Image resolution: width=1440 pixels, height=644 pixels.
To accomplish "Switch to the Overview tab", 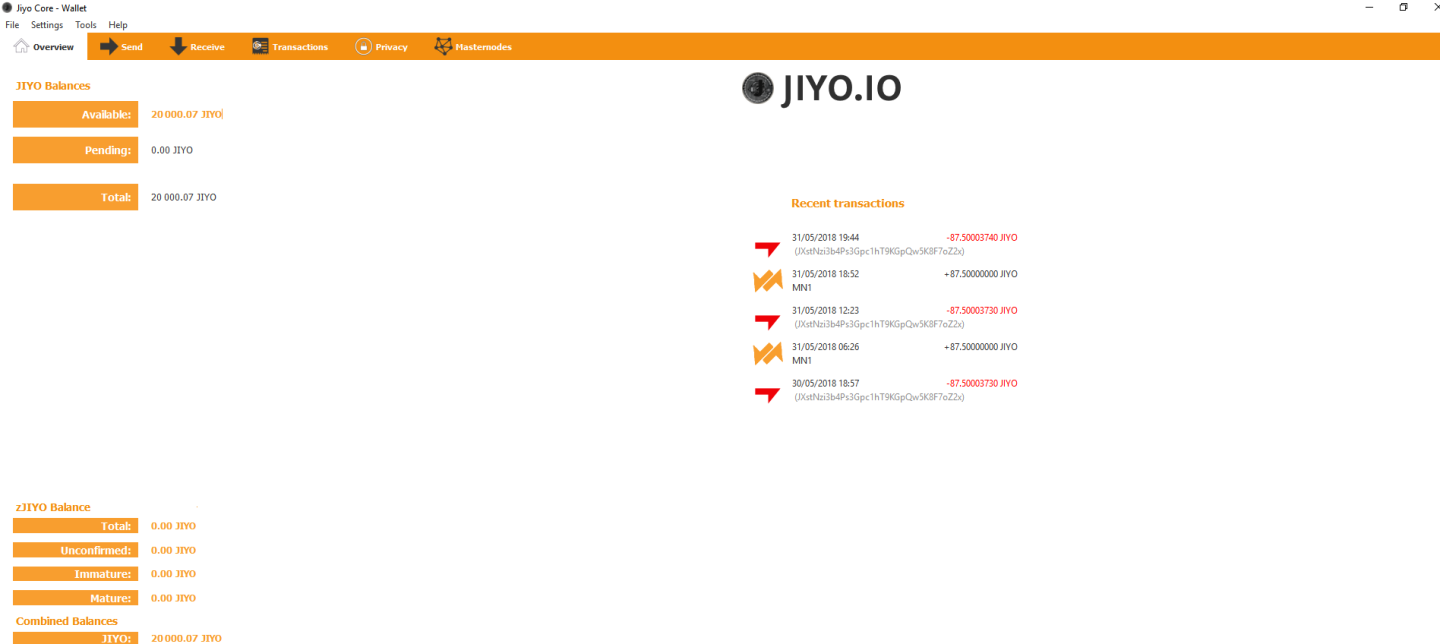I will click(x=45, y=47).
